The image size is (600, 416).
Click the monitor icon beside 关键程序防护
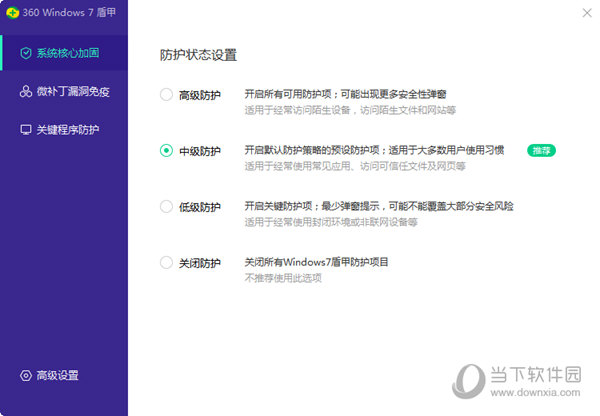coord(26,130)
